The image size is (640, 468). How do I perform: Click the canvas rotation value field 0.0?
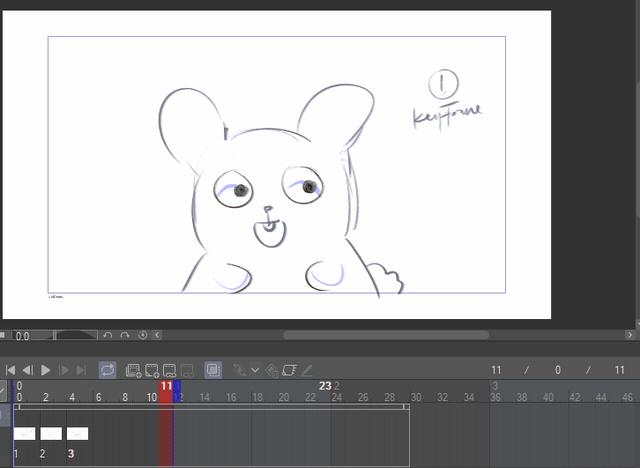(23, 337)
